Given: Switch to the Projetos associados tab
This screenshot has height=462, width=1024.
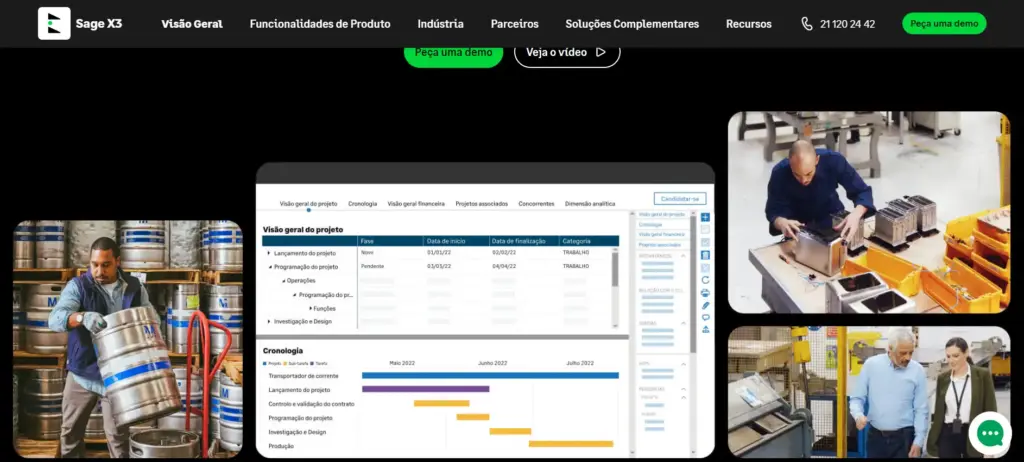Looking at the screenshot, I should (481, 204).
